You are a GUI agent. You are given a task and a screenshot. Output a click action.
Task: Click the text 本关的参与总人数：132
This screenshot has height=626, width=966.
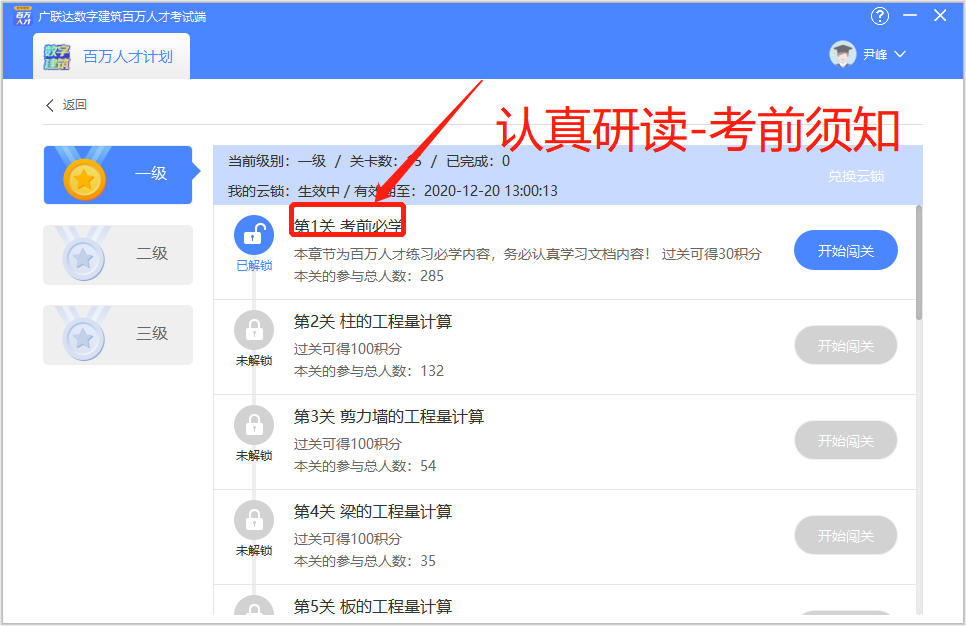[x=368, y=371]
